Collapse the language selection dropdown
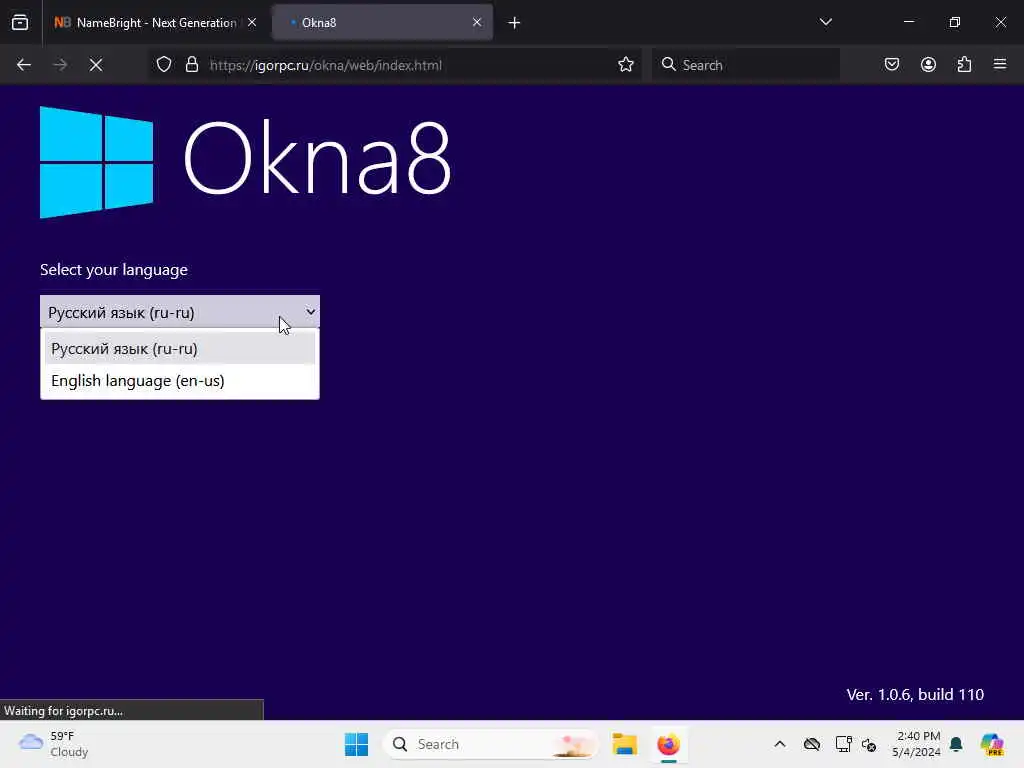The image size is (1024, 768). (x=180, y=312)
